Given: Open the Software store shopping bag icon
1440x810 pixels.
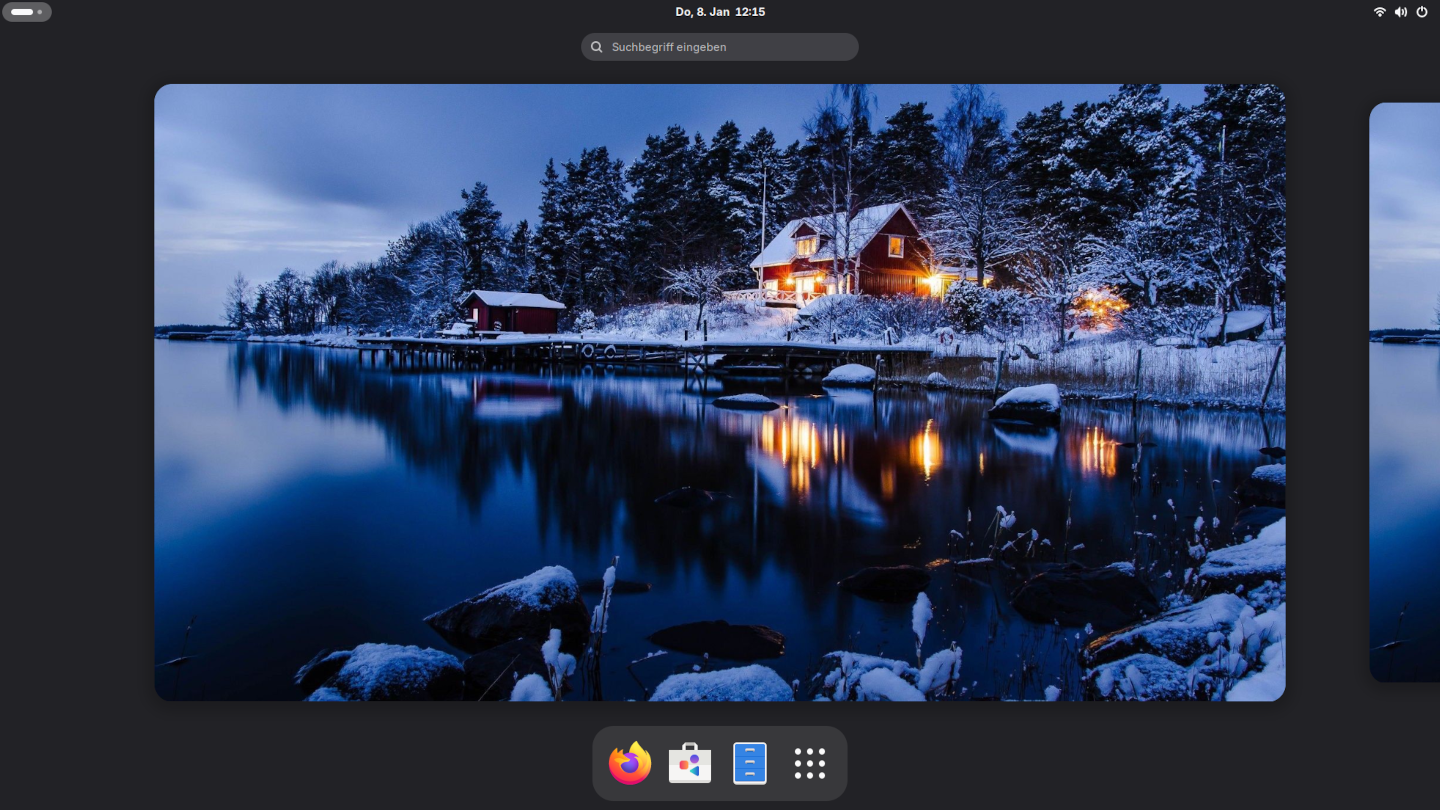Looking at the screenshot, I should click(x=690, y=763).
